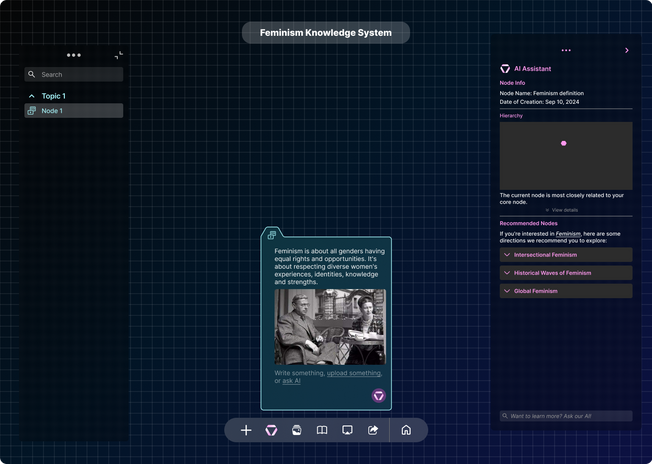Click the upload something link on card
The image size is (652, 464).
pyautogui.click(x=354, y=373)
